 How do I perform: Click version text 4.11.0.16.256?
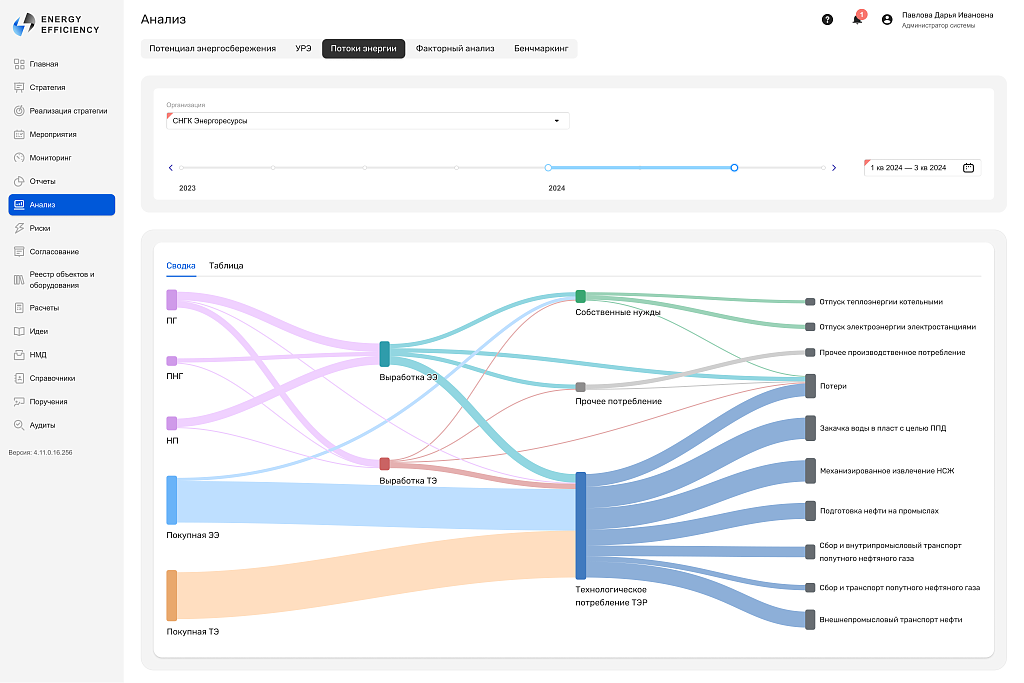tap(40, 453)
